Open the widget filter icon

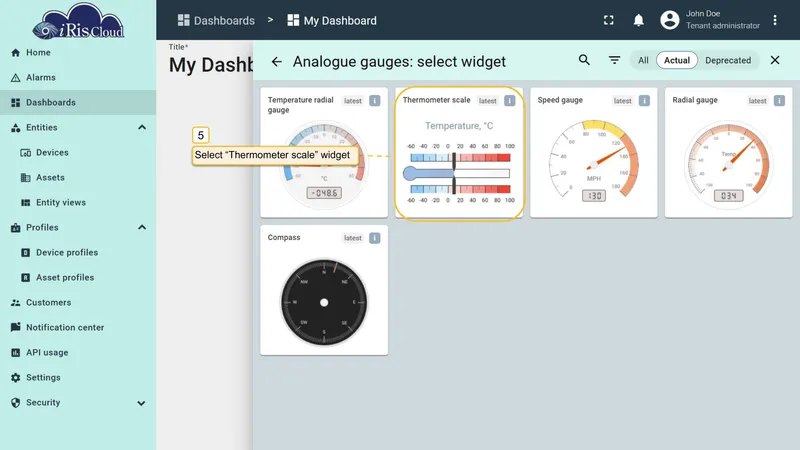[614, 60]
